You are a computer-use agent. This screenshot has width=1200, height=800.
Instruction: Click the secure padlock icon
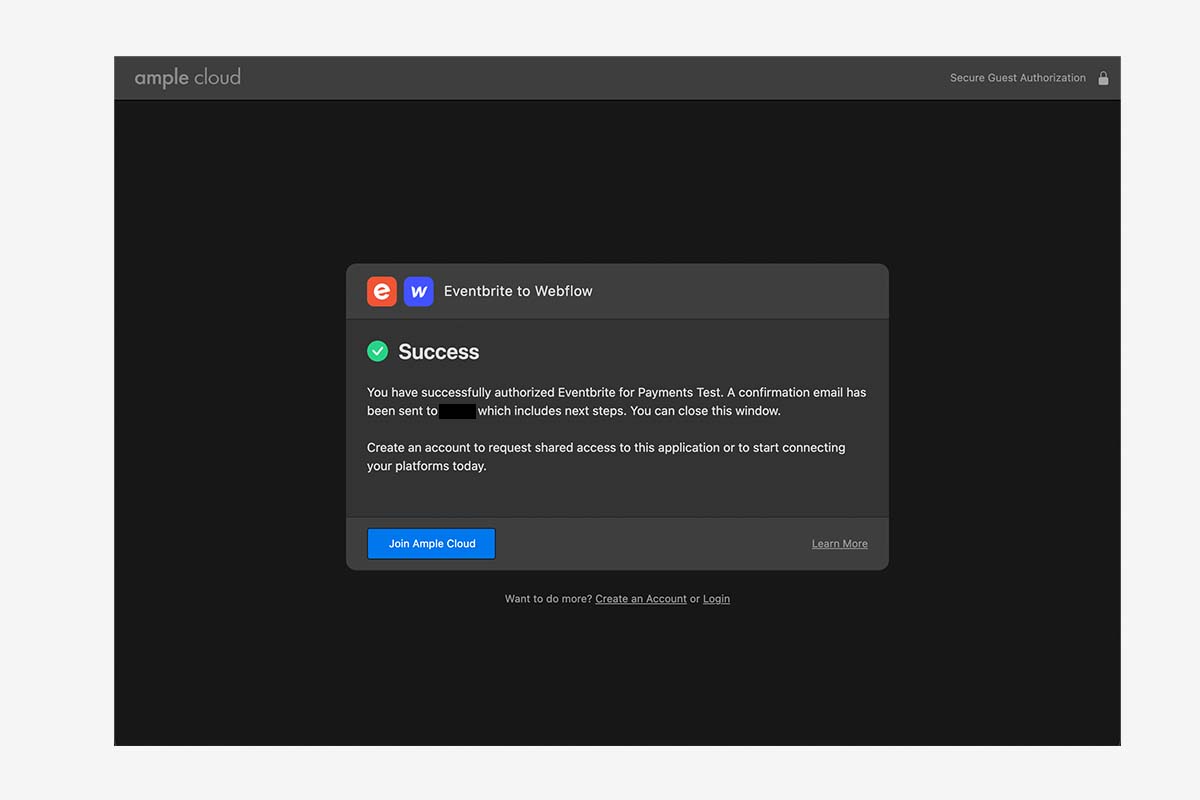click(x=1103, y=78)
